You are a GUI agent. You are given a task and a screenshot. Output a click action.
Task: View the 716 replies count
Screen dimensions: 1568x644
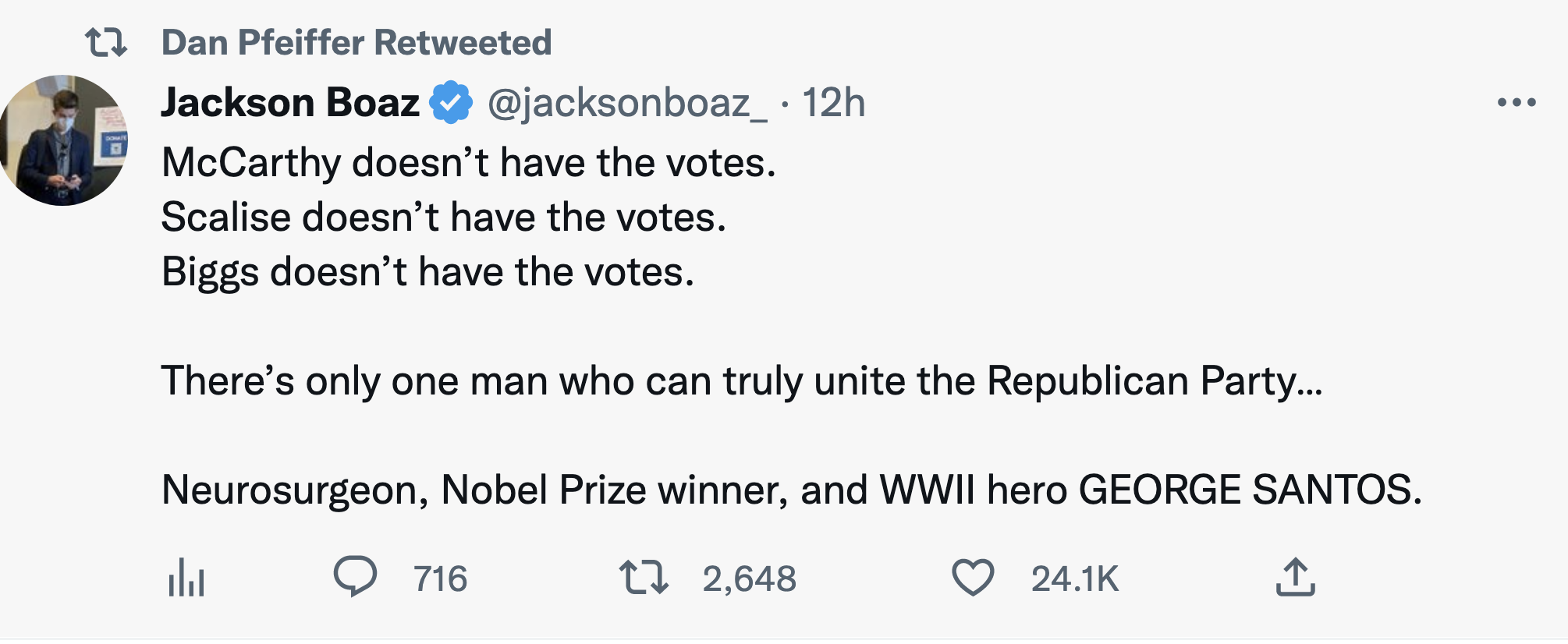pyautogui.click(x=440, y=579)
